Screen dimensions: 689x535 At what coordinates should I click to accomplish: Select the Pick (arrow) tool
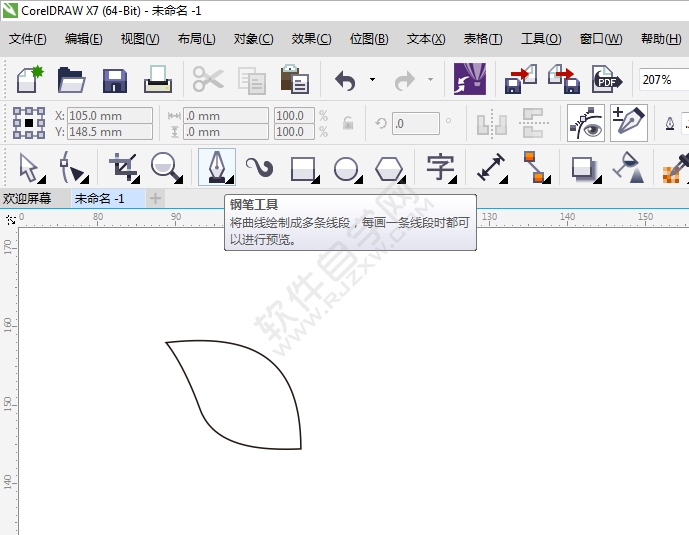[27, 167]
